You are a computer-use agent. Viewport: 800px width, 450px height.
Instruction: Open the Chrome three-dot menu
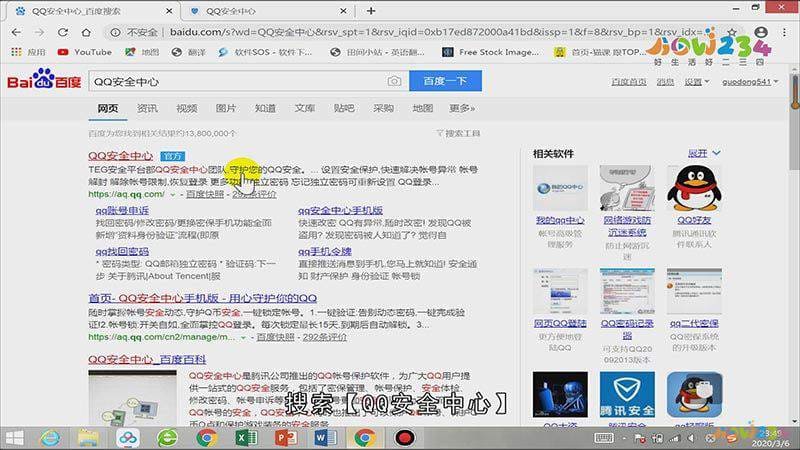[x=784, y=32]
